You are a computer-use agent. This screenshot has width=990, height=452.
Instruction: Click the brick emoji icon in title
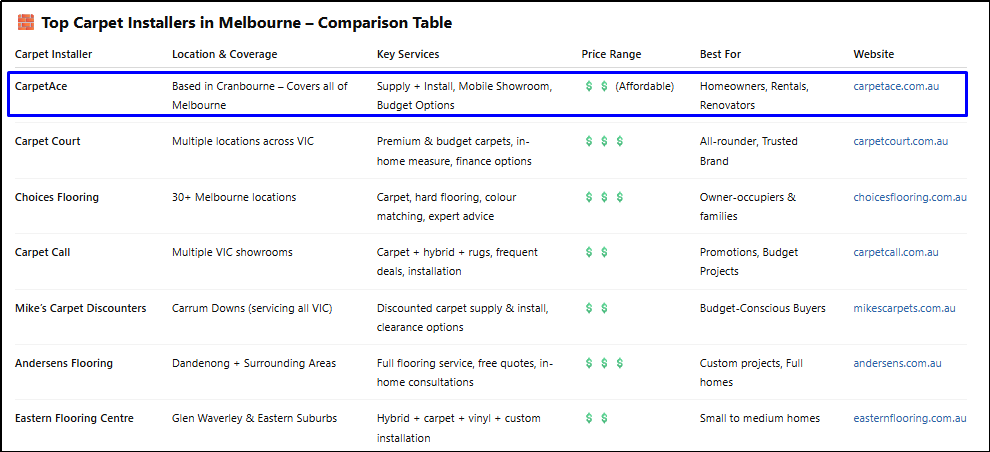(25, 23)
